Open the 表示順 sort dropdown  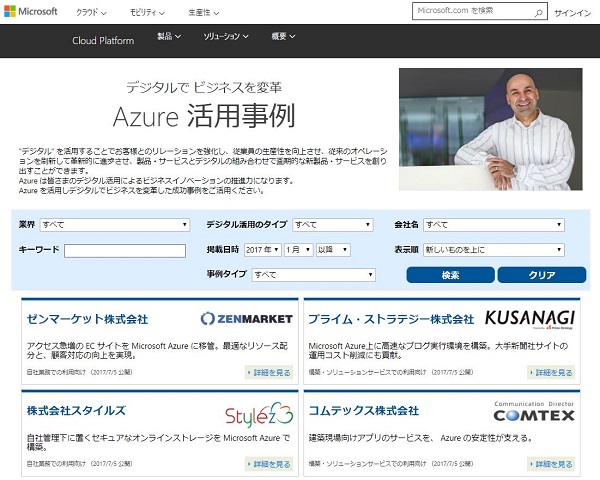tap(494, 250)
